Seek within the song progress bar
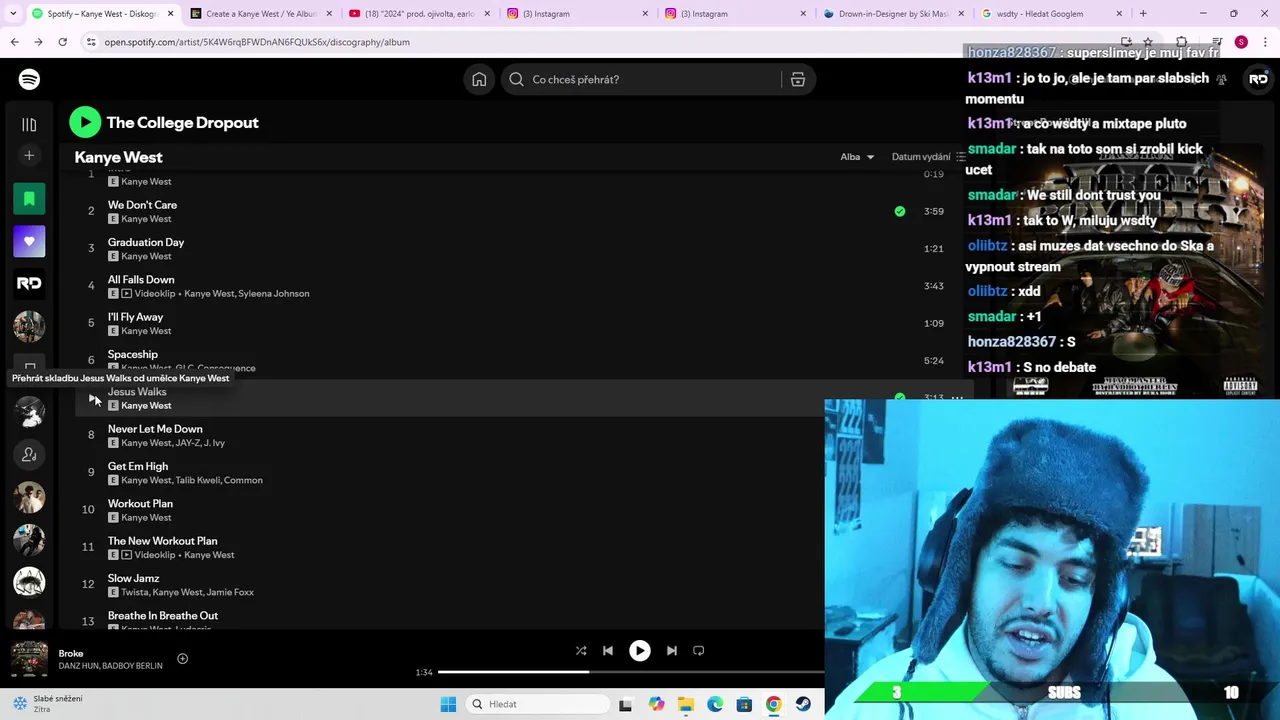The image size is (1280, 720). point(630,672)
